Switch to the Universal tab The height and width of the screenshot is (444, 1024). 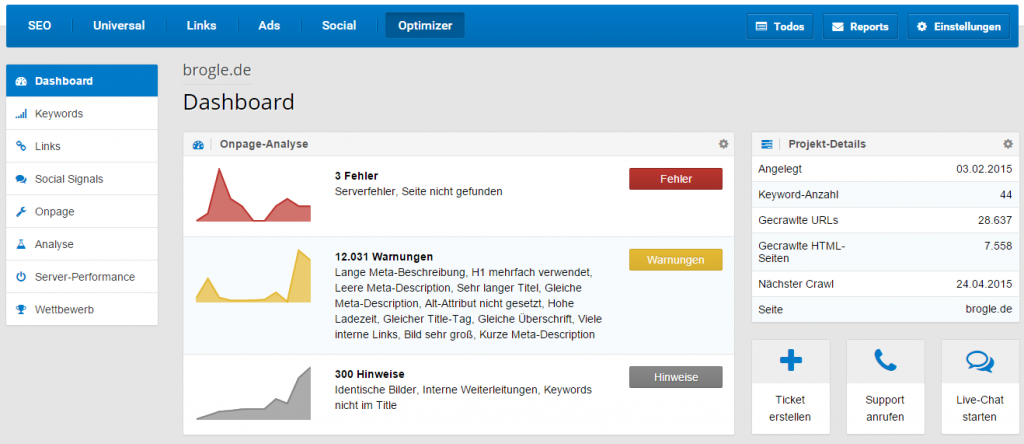click(x=119, y=25)
